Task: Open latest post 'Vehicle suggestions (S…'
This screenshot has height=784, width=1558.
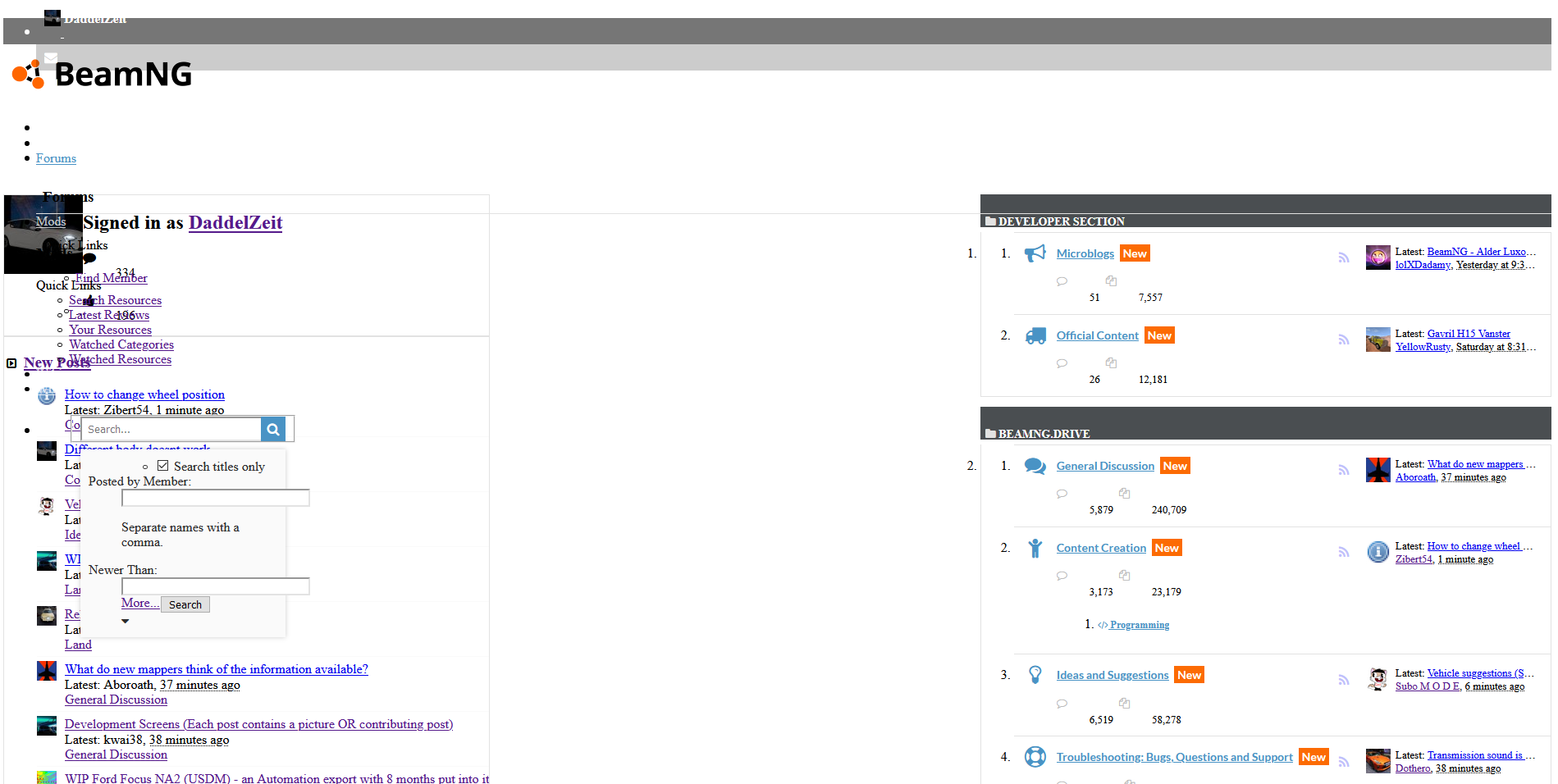Action: click(x=1482, y=673)
